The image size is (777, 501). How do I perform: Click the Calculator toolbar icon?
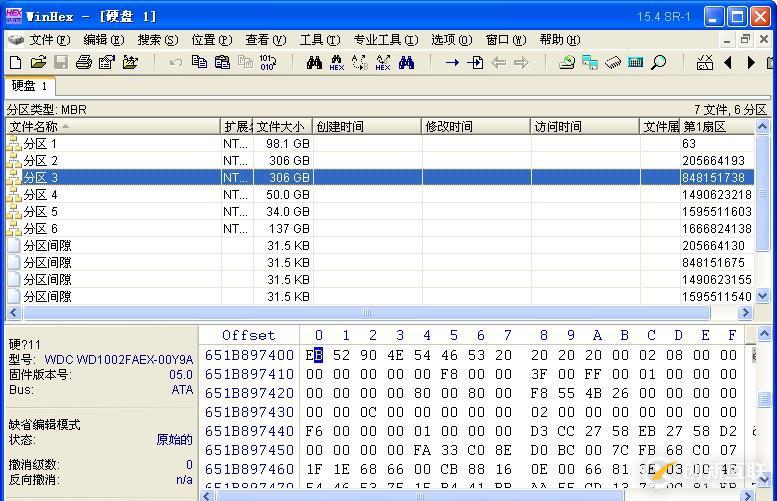pyautogui.click(x=636, y=62)
